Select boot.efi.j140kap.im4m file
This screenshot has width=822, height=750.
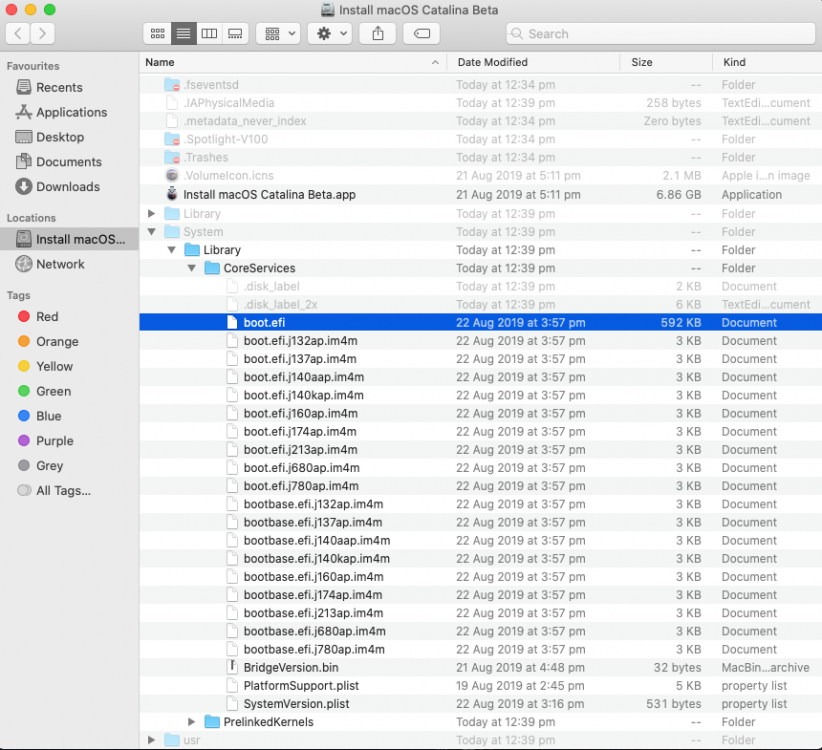pos(480,395)
